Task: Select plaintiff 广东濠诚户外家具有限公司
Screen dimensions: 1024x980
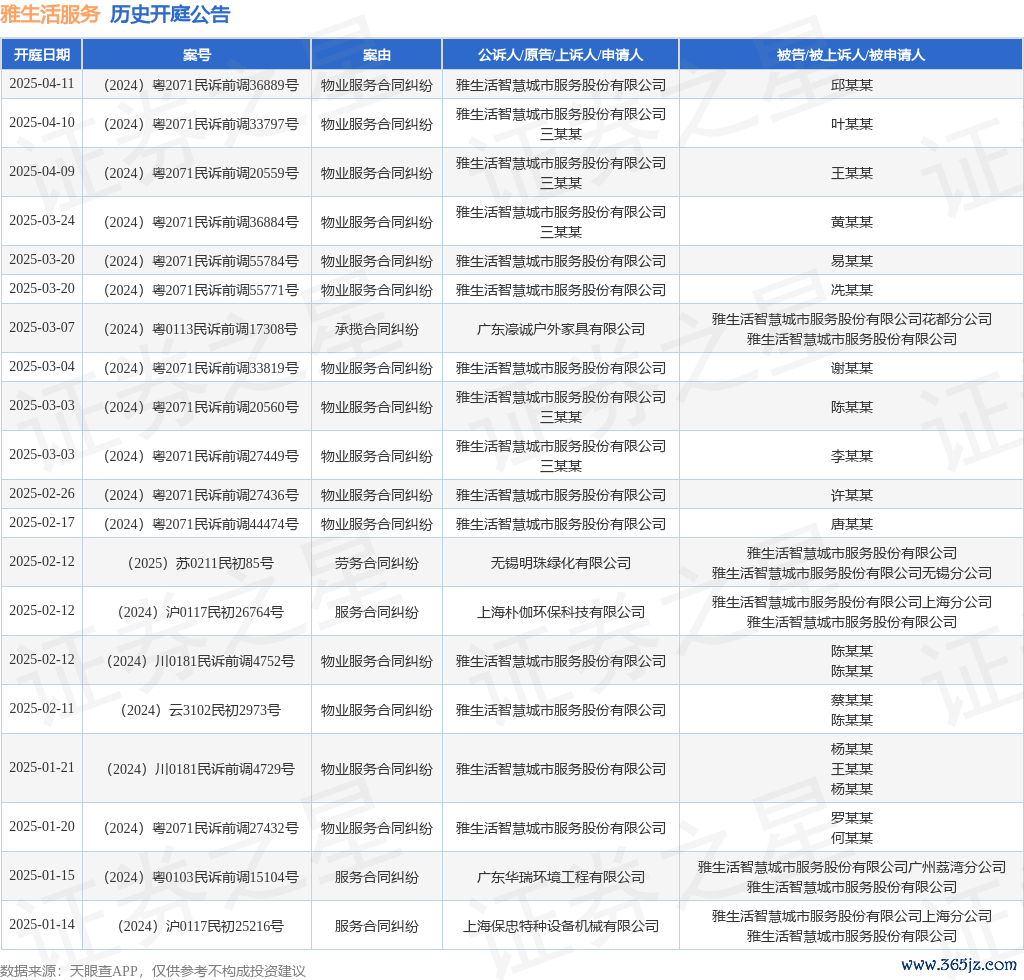Action: tap(560, 329)
